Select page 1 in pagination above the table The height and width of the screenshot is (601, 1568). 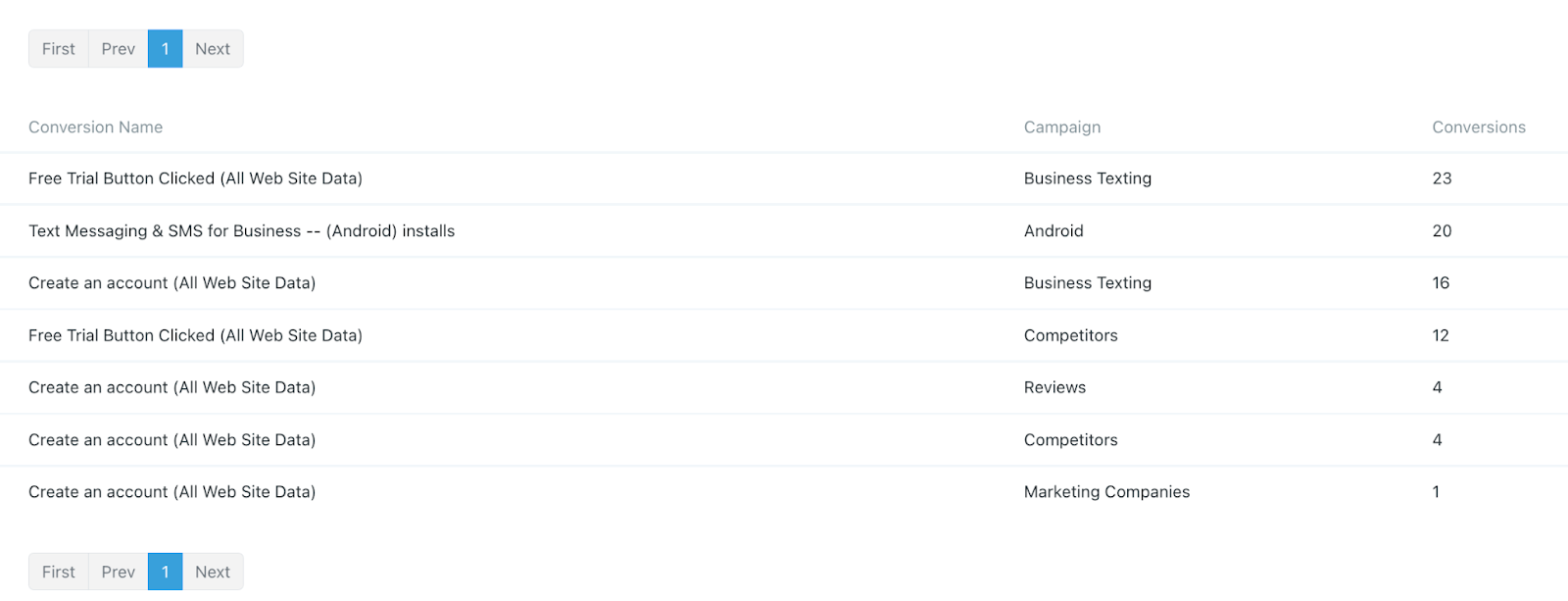coord(166,49)
